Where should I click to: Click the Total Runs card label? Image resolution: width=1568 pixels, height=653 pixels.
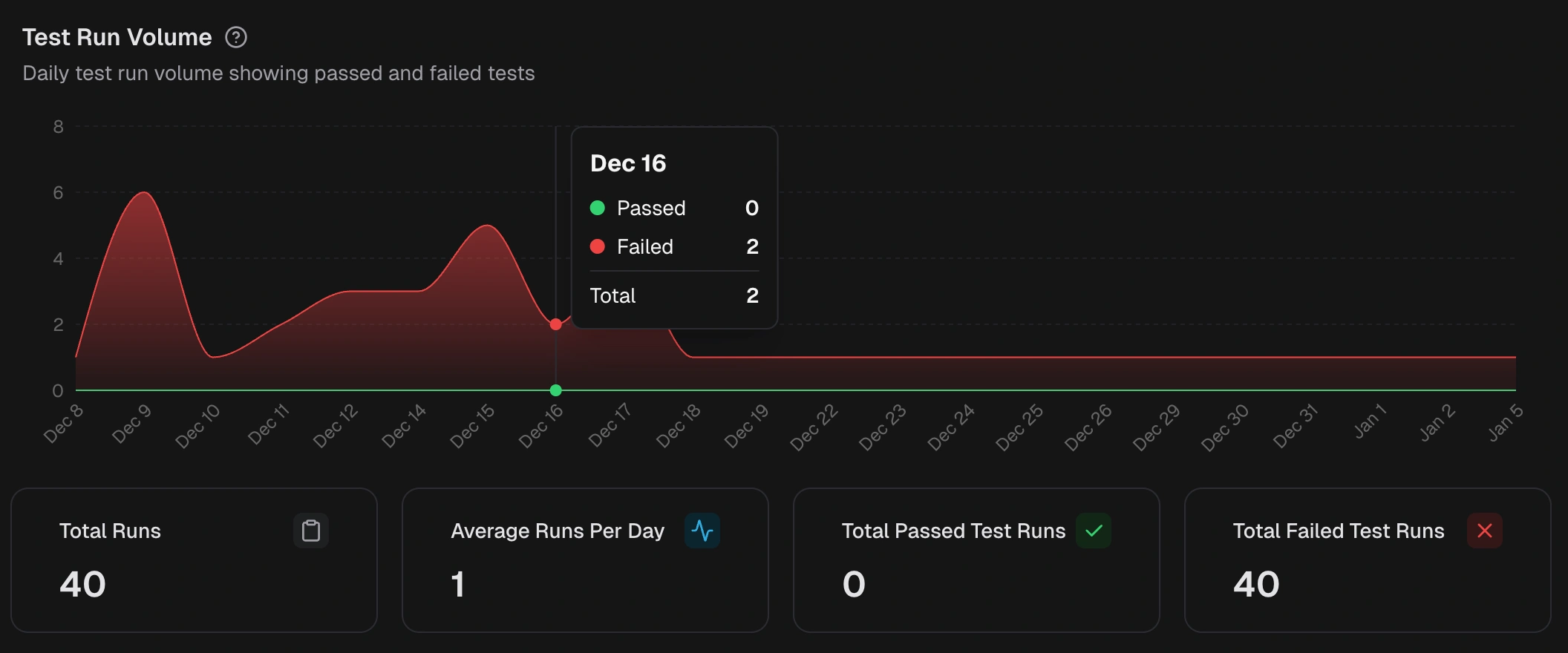(110, 531)
